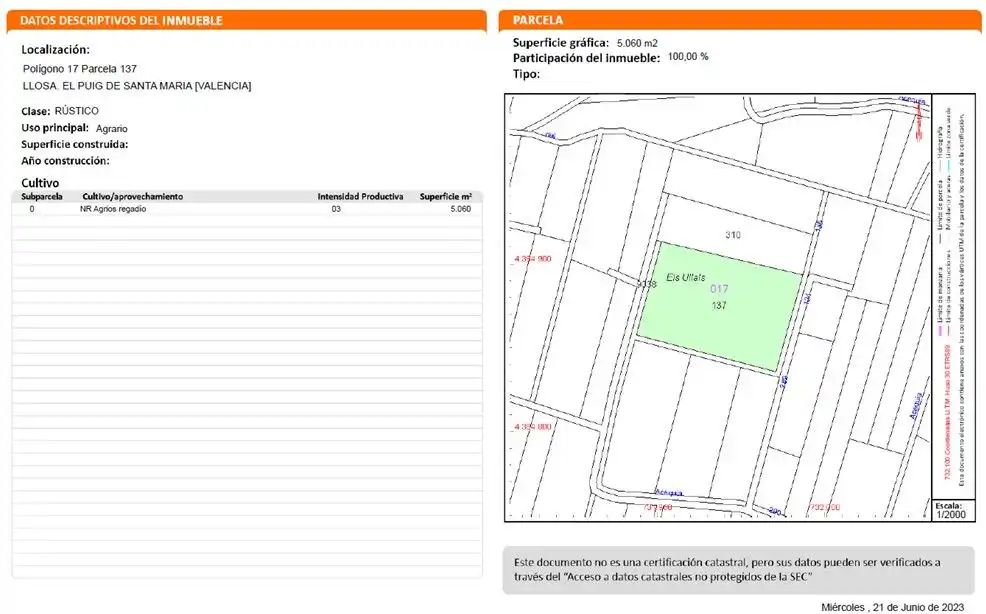Click the Escala 1/2000 scale box

pyautogui.click(x=950, y=510)
